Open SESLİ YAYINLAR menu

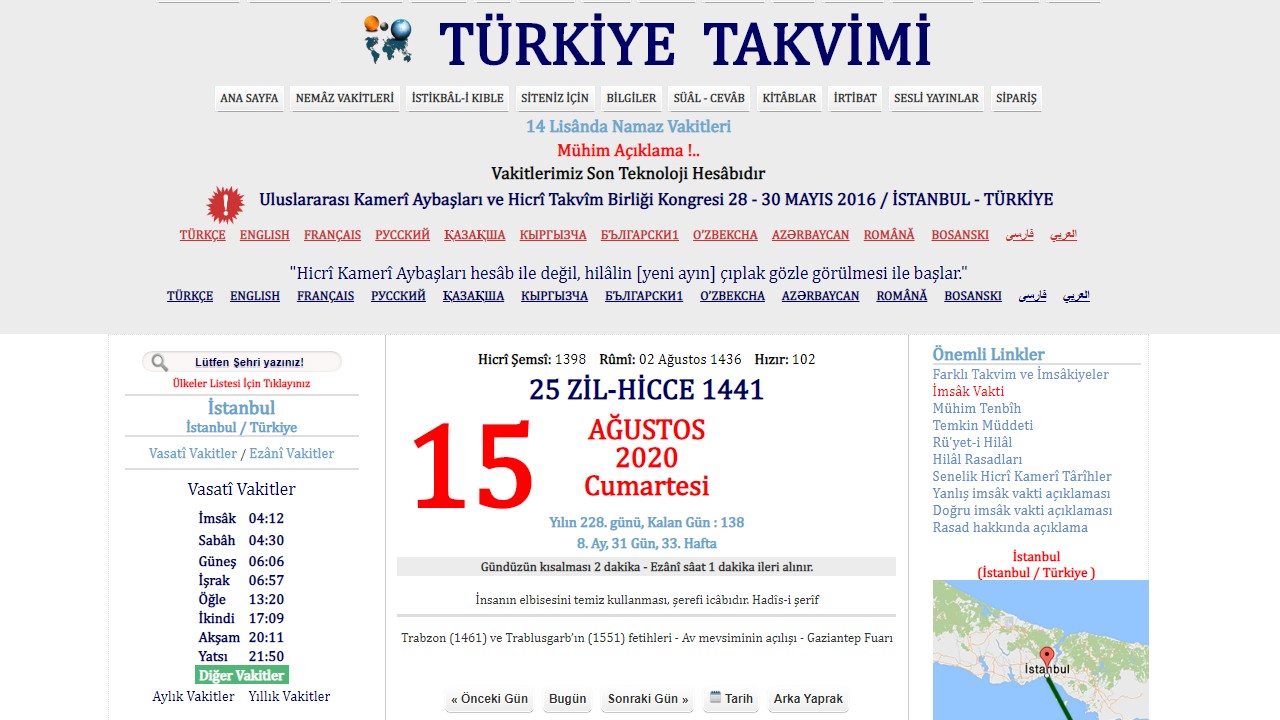click(x=936, y=98)
